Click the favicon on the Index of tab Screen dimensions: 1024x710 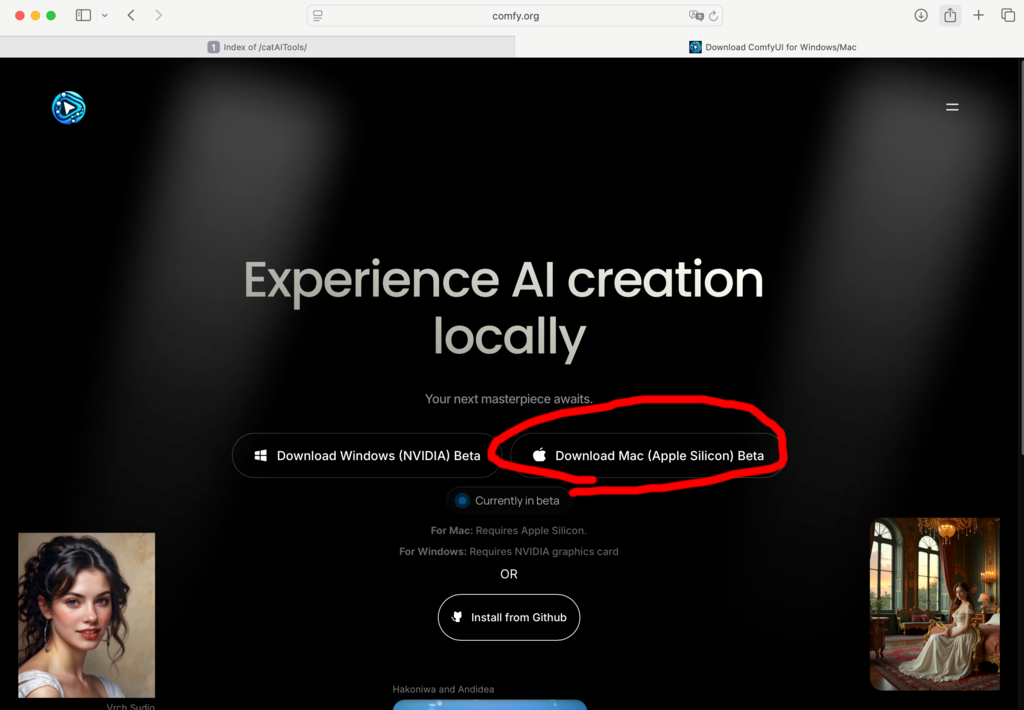click(x=214, y=47)
